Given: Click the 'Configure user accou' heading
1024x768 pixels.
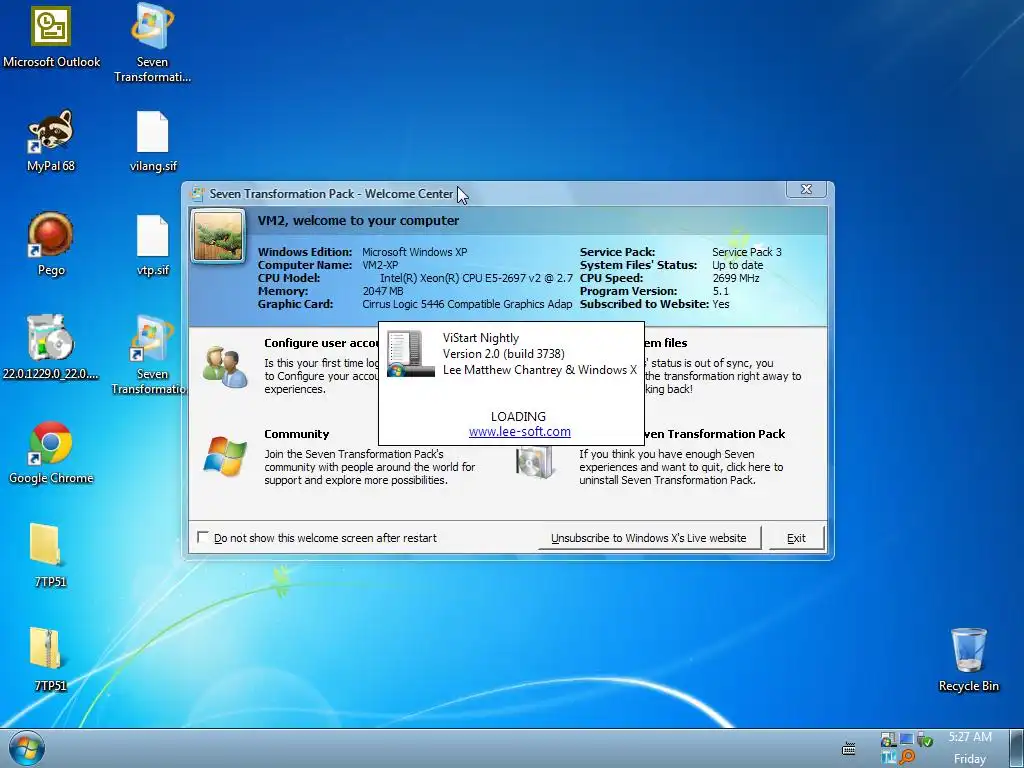Looking at the screenshot, I should coord(321,343).
